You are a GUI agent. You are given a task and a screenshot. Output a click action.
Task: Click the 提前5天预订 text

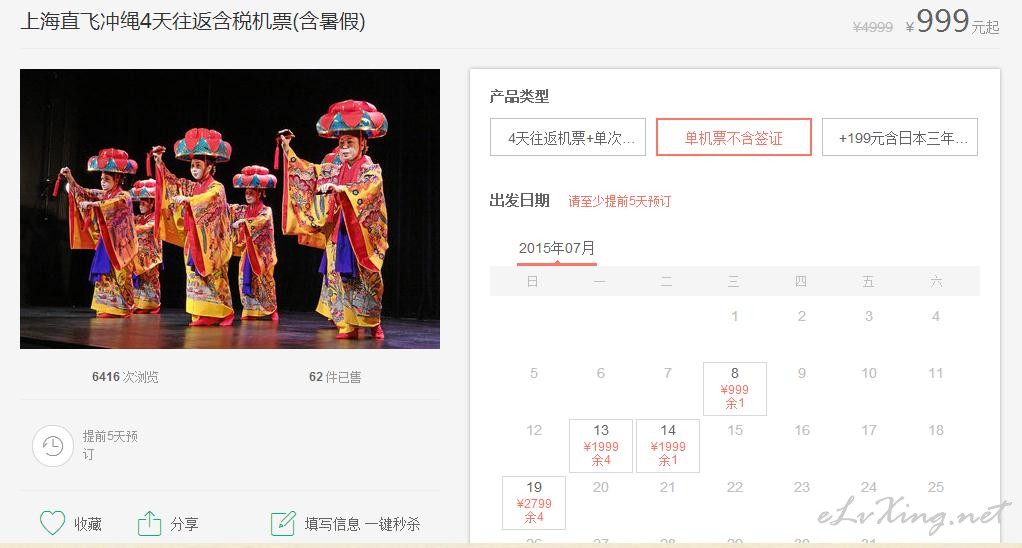pos(110,444)
